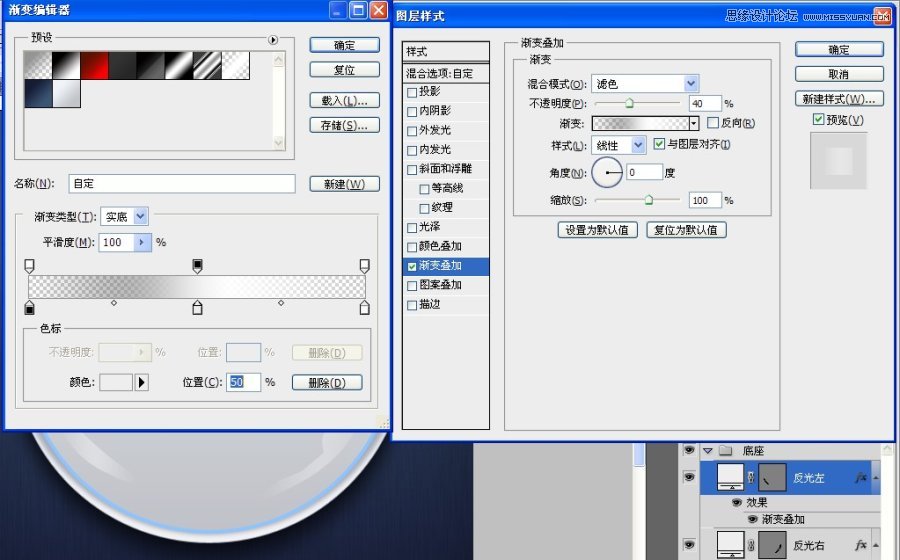Select 混合选项:自定 in layer style list
This screenshot has height=560, width=900.
[x=445, y=73]
